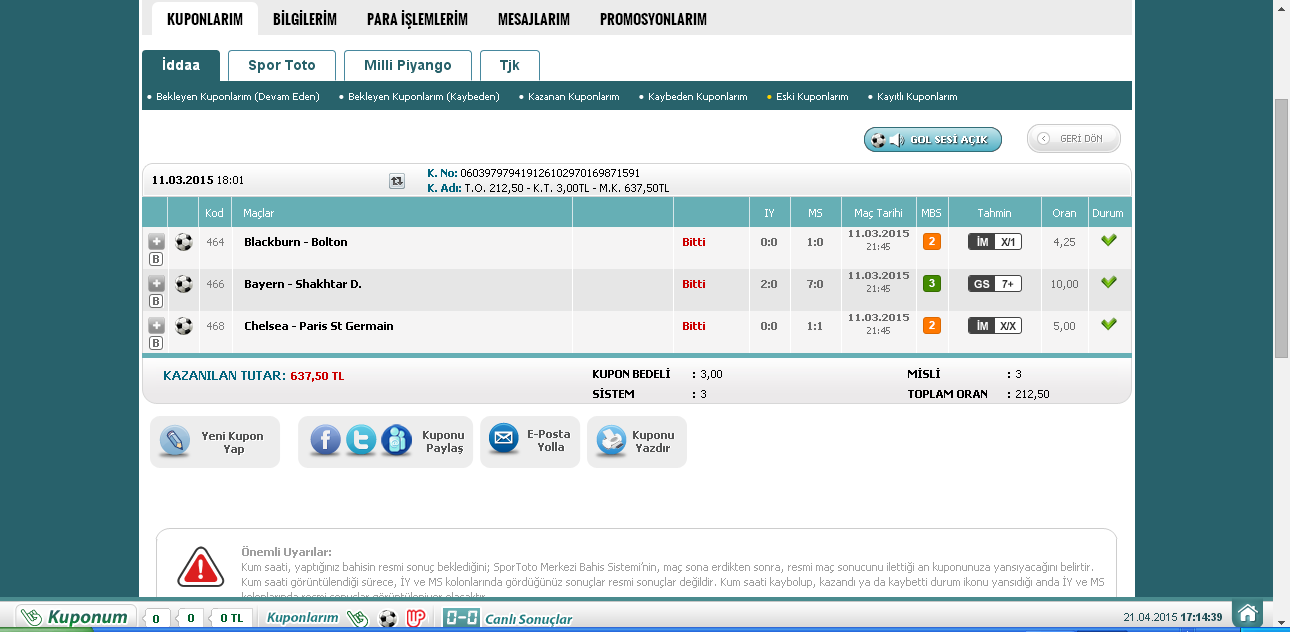Click the green MBS 3 badge for Bayern - Shakhtar D.
The image size is (1290, 632).
(931, 283)
